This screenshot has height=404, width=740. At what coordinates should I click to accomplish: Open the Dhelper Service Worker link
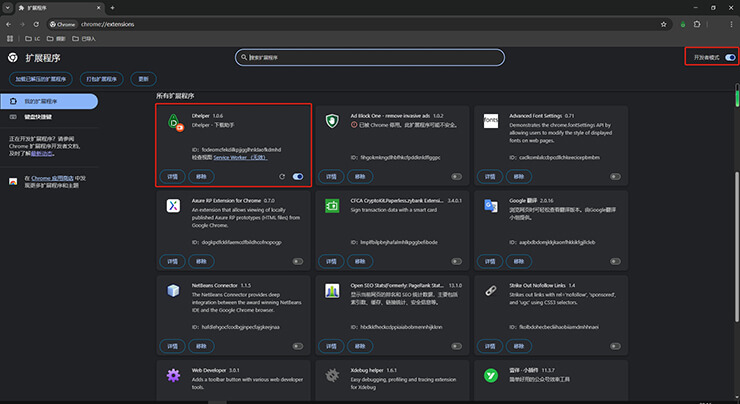pyautogui.click(x=240, y=158)
